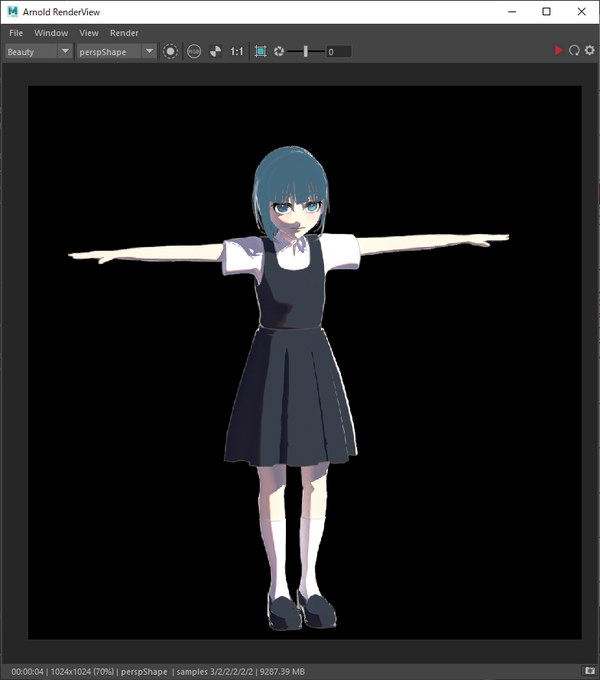600x680 pixels.
Task: Click the exposure value field showing 0
Action: pos(339,52)
